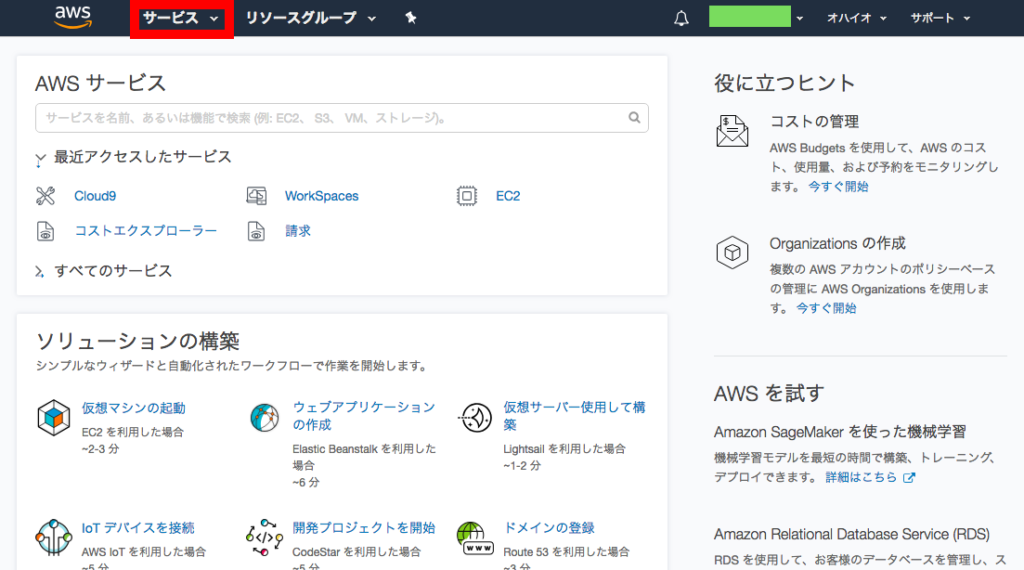1024x570 pixels.
Task: Open the EC2 service link
Action: (x=508, y=196)
